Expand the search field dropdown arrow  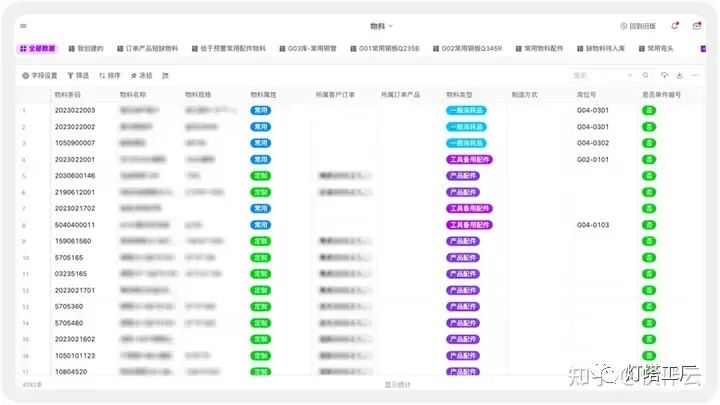628,75
